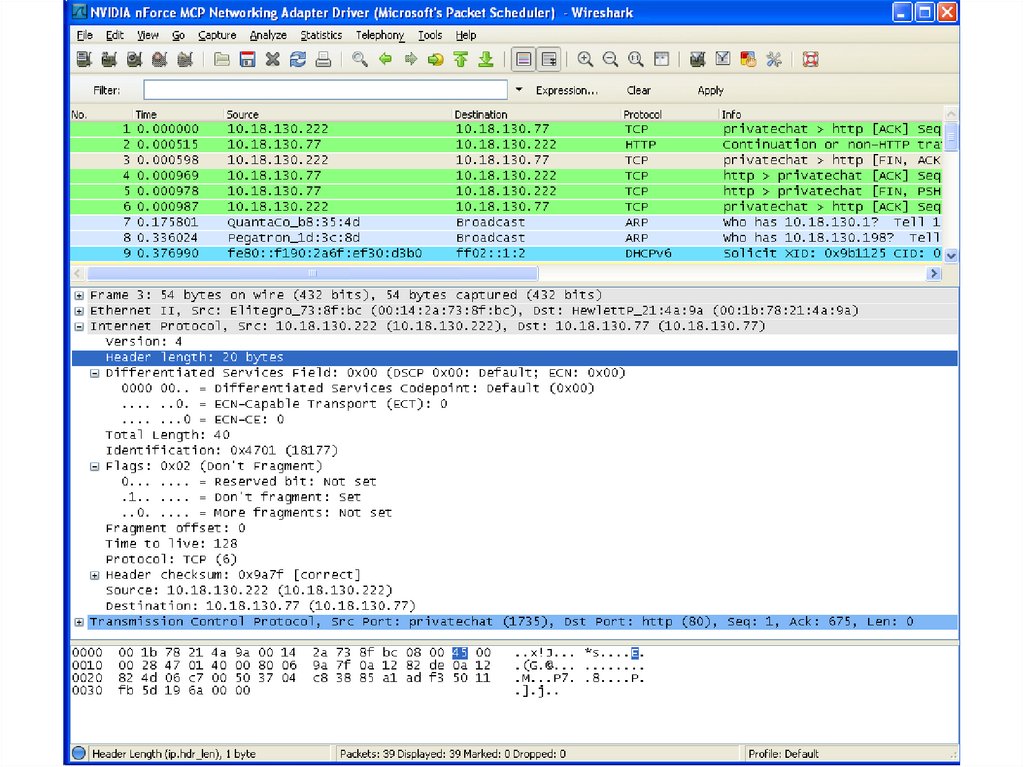Viewport: 1024px width, 767px height.
Task: Collapse the Flags: 0x02 tree node
Action: [95, 466]
